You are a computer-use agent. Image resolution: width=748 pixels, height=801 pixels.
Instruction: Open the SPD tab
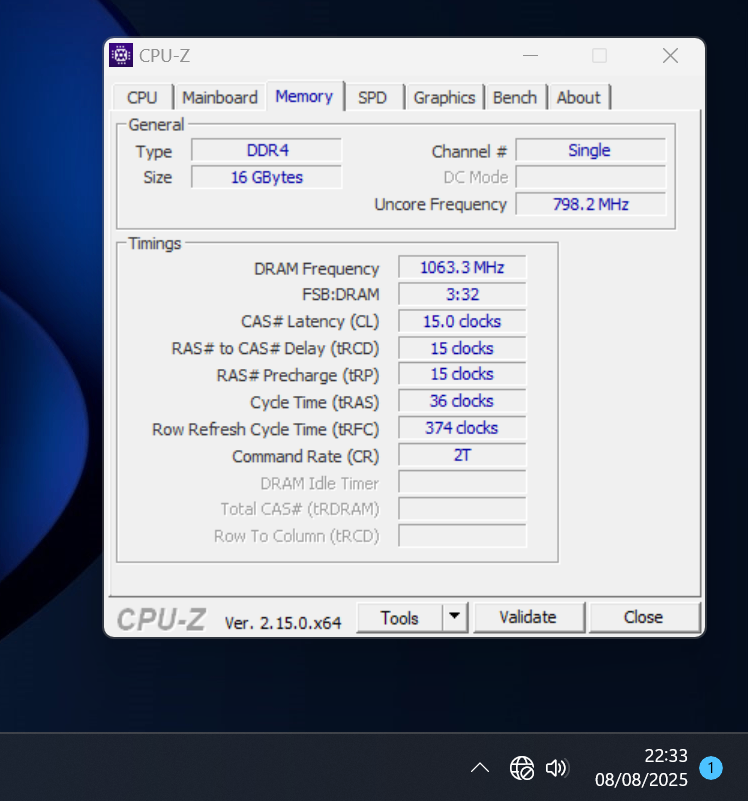tap(372, 97)
